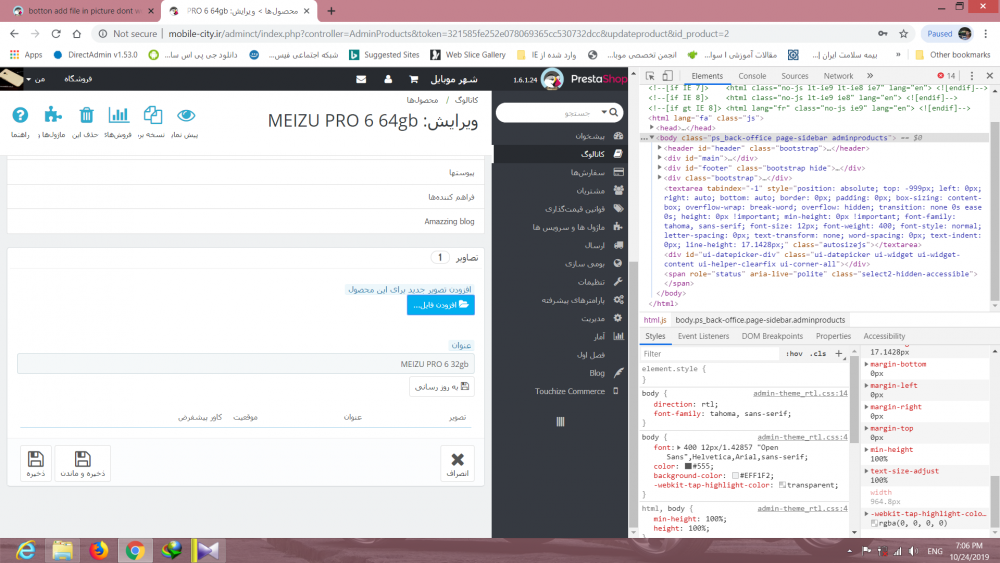Open the 'من' profile dropdown in header
1000x563 pixels.
click(x=36, y=79)
